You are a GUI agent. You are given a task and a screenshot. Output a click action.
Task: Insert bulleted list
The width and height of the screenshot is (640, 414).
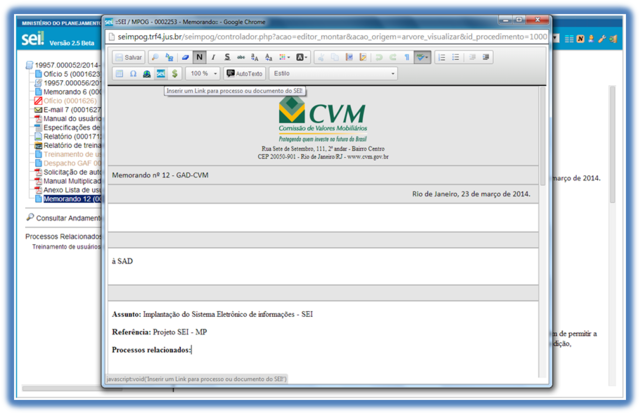(x=455, y=58)
